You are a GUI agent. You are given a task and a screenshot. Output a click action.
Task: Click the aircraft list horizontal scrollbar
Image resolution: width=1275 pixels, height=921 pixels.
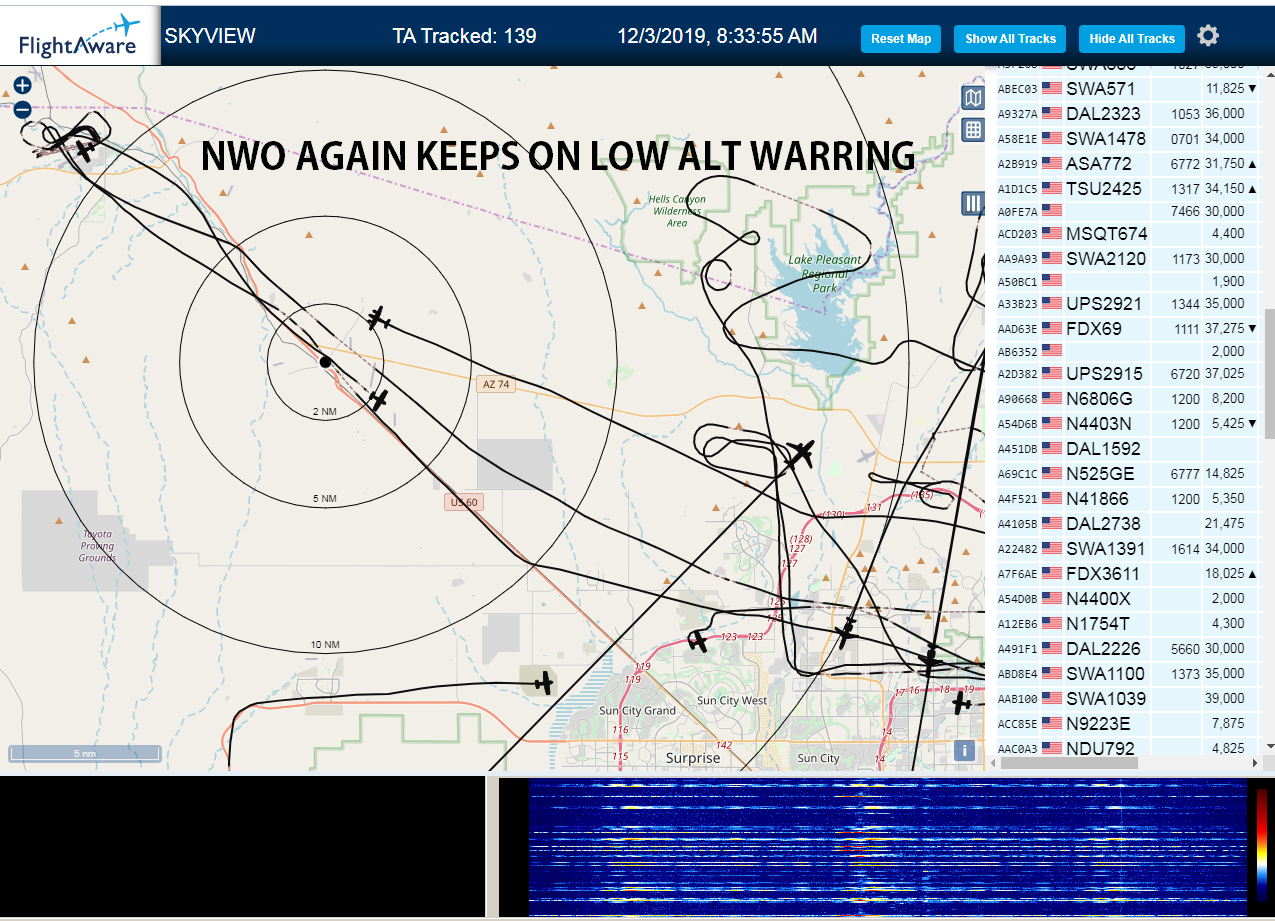pyautogui.click(x=1068, y=763)
